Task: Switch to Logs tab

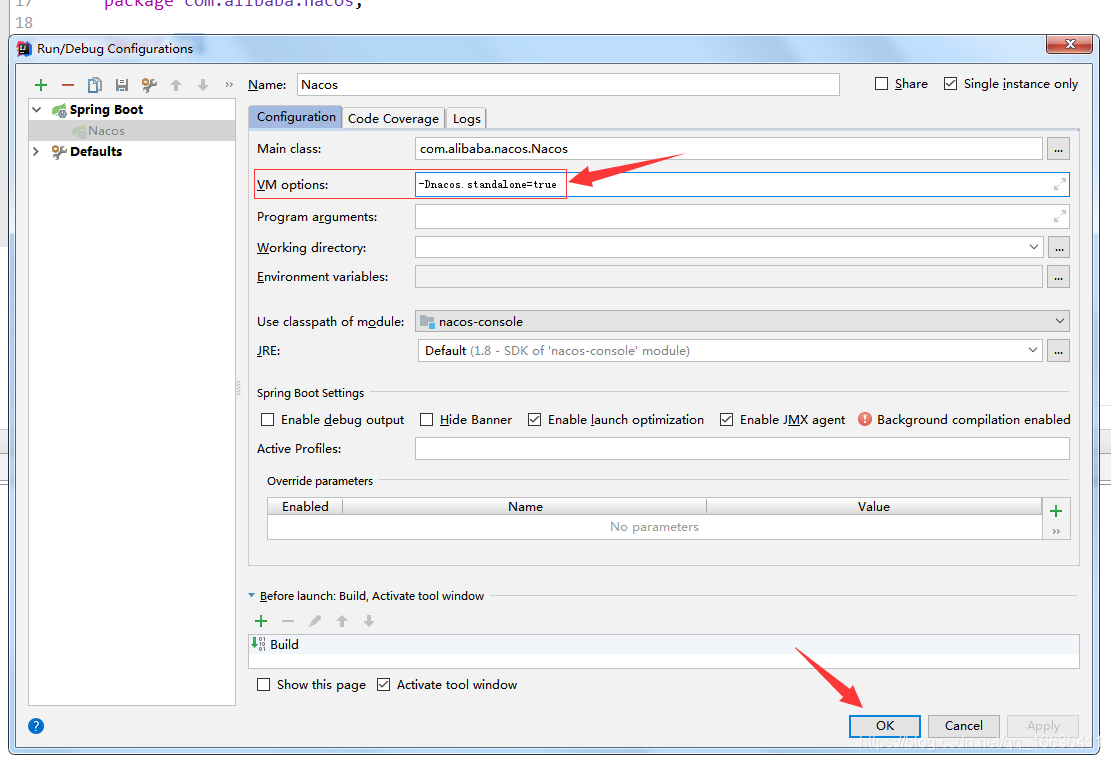Action: pos(466,118)
